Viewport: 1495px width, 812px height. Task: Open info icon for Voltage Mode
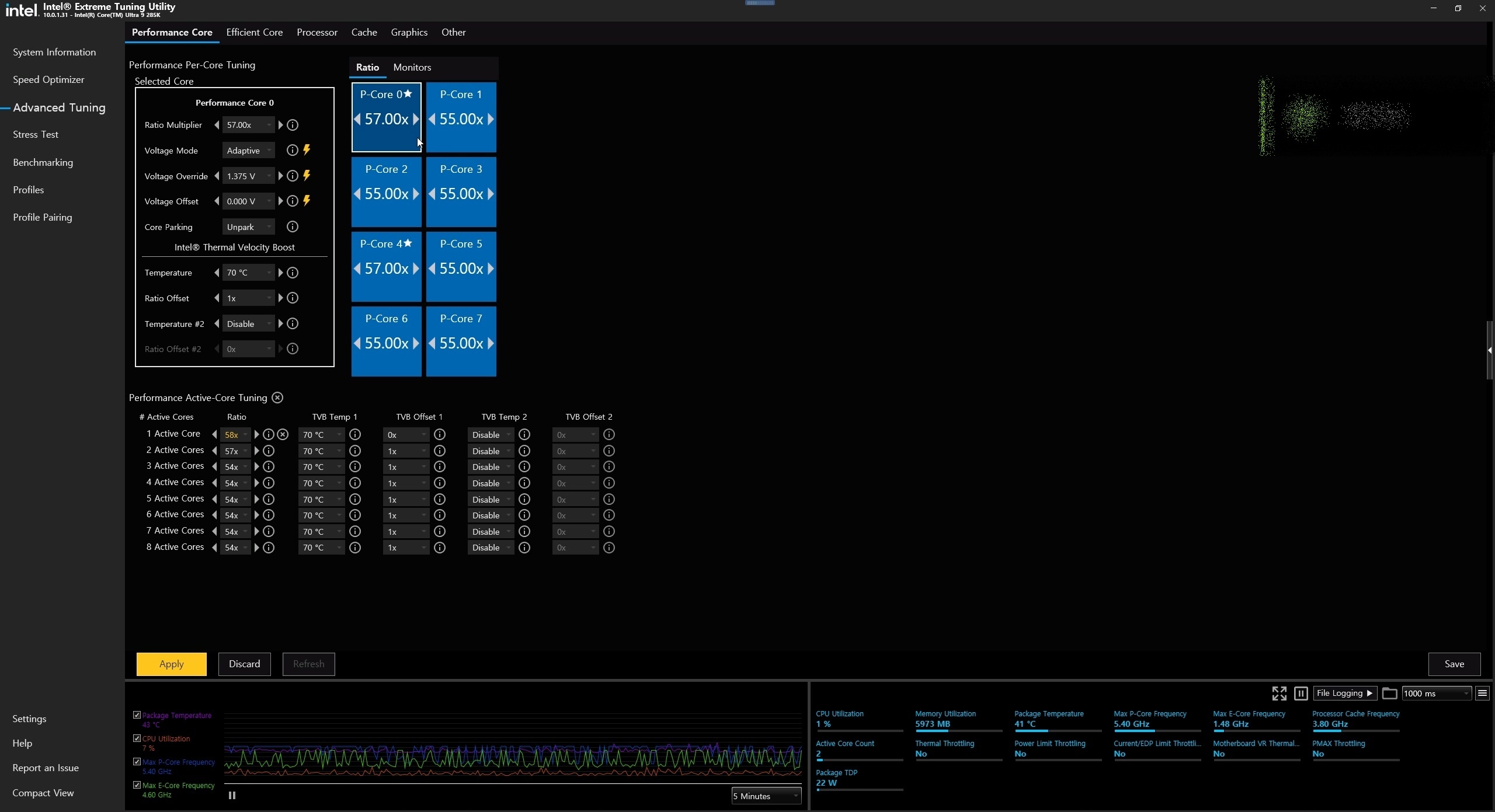coord(292,151)
